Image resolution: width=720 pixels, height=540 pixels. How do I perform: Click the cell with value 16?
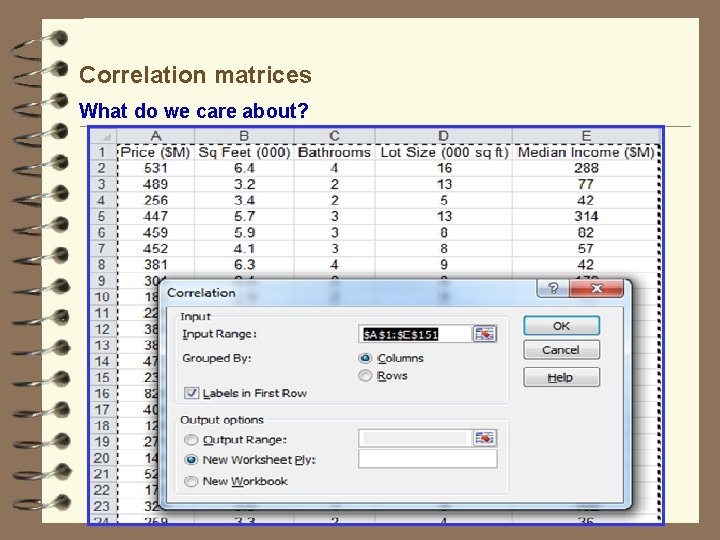(444, 168)
